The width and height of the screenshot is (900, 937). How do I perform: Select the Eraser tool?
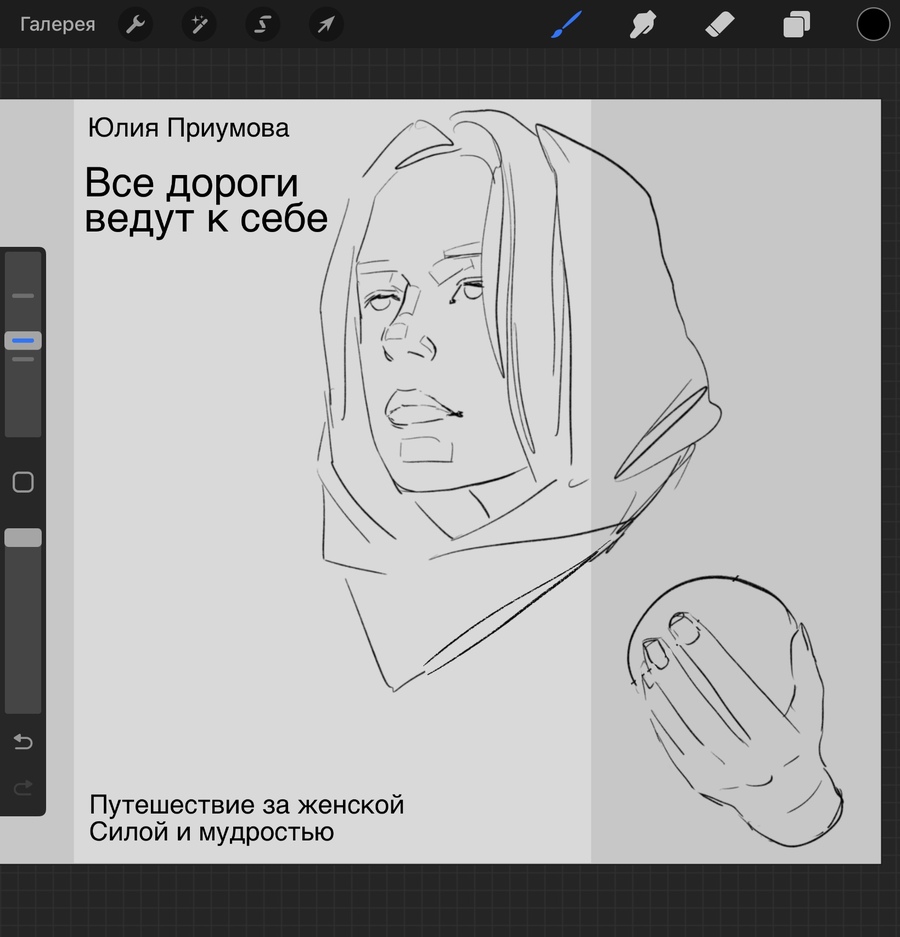pos(720,25)
